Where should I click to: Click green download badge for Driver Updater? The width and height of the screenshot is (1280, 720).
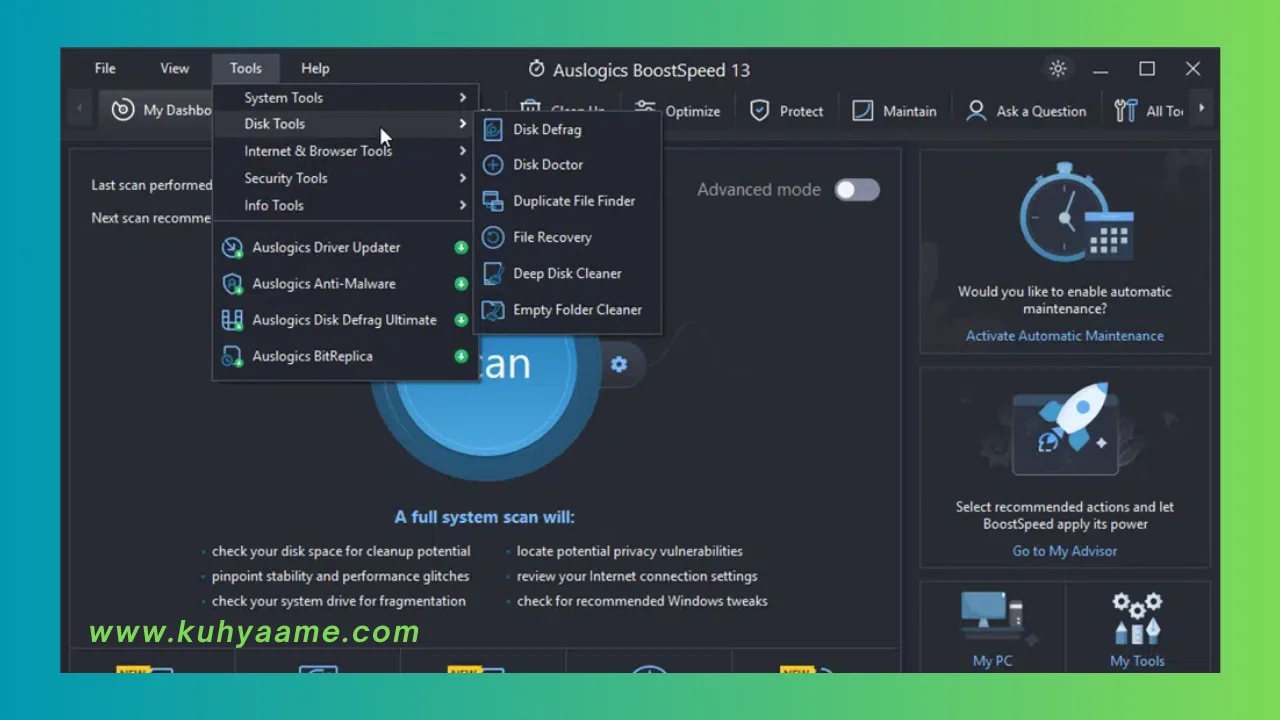tap(461, 247)
